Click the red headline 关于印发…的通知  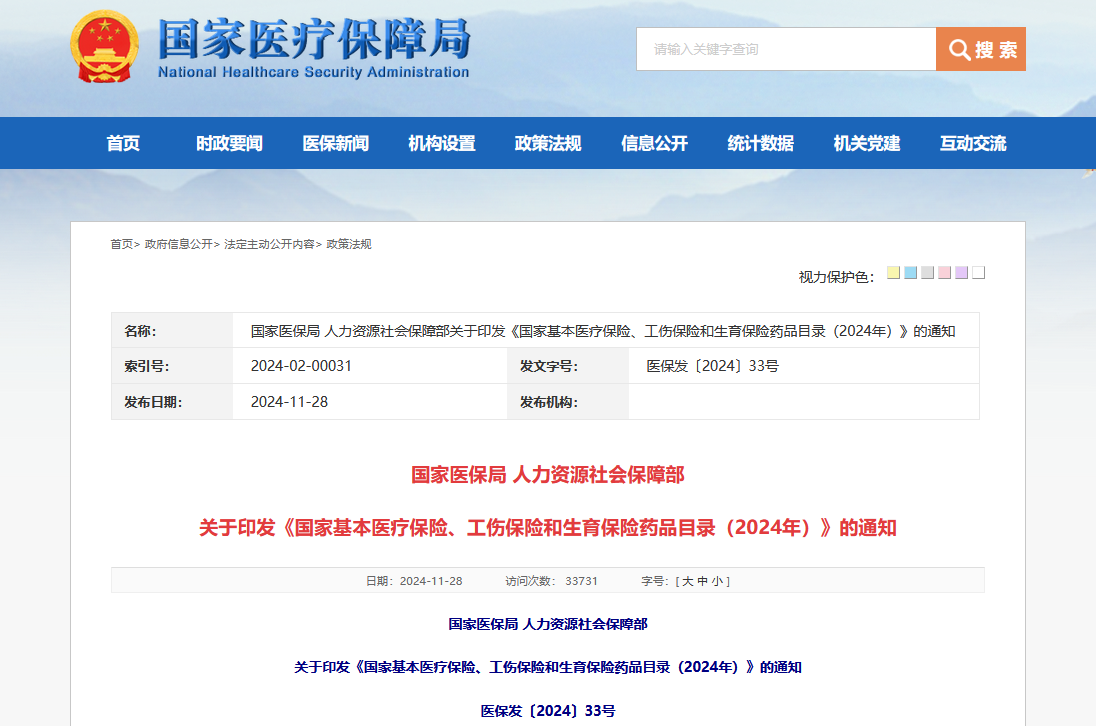pyautogui.click(x=548, y=528)
